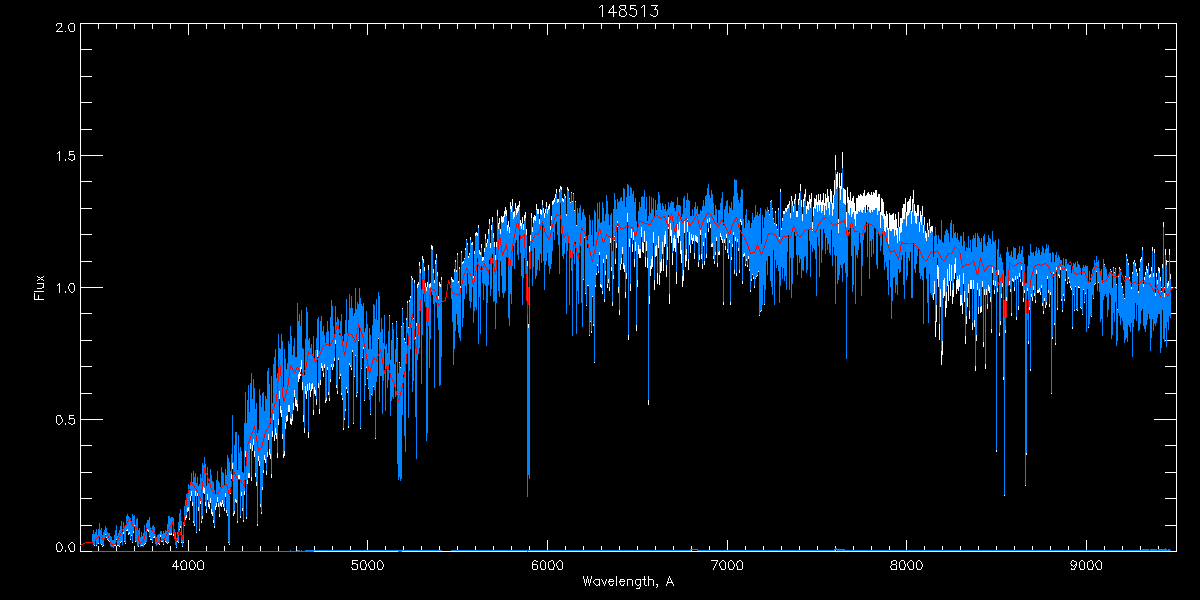Select the 6000 x-axis tick label

[547, 565]
